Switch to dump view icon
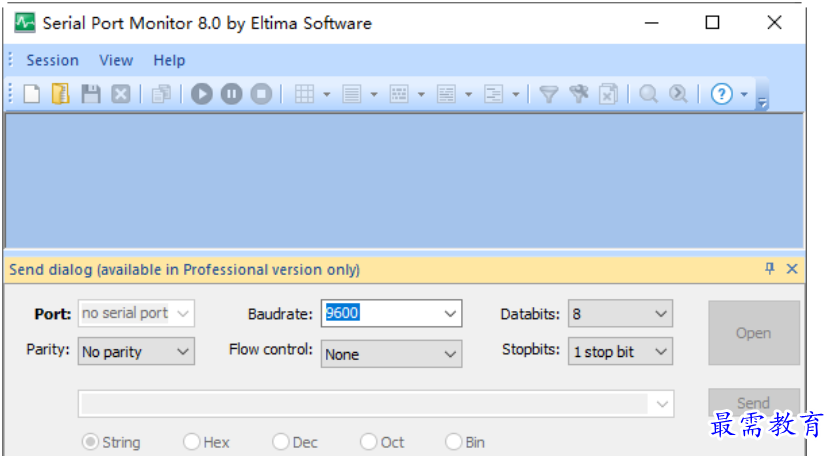This screenshot has width=832, height=456. click(x=399, y=94)
